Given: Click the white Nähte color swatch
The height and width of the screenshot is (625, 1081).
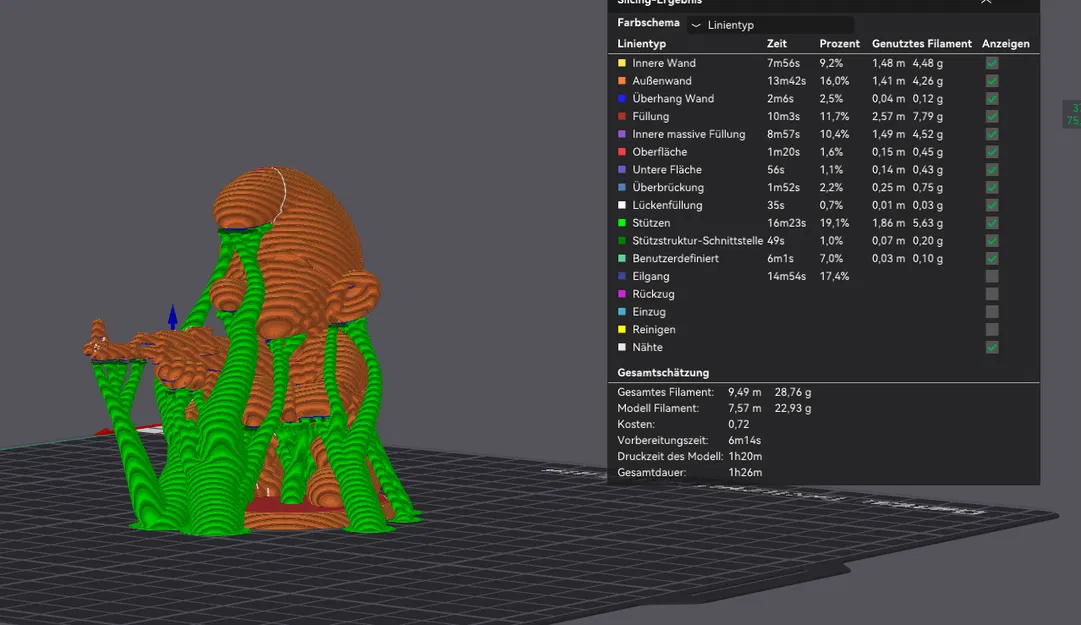Looking at the screenshot, I should (622, 347).
